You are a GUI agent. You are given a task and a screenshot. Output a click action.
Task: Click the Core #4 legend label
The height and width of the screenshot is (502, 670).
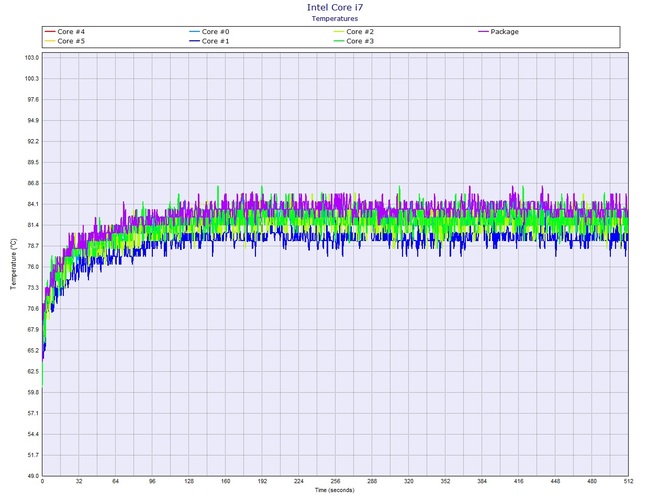[x=71, y=32]
